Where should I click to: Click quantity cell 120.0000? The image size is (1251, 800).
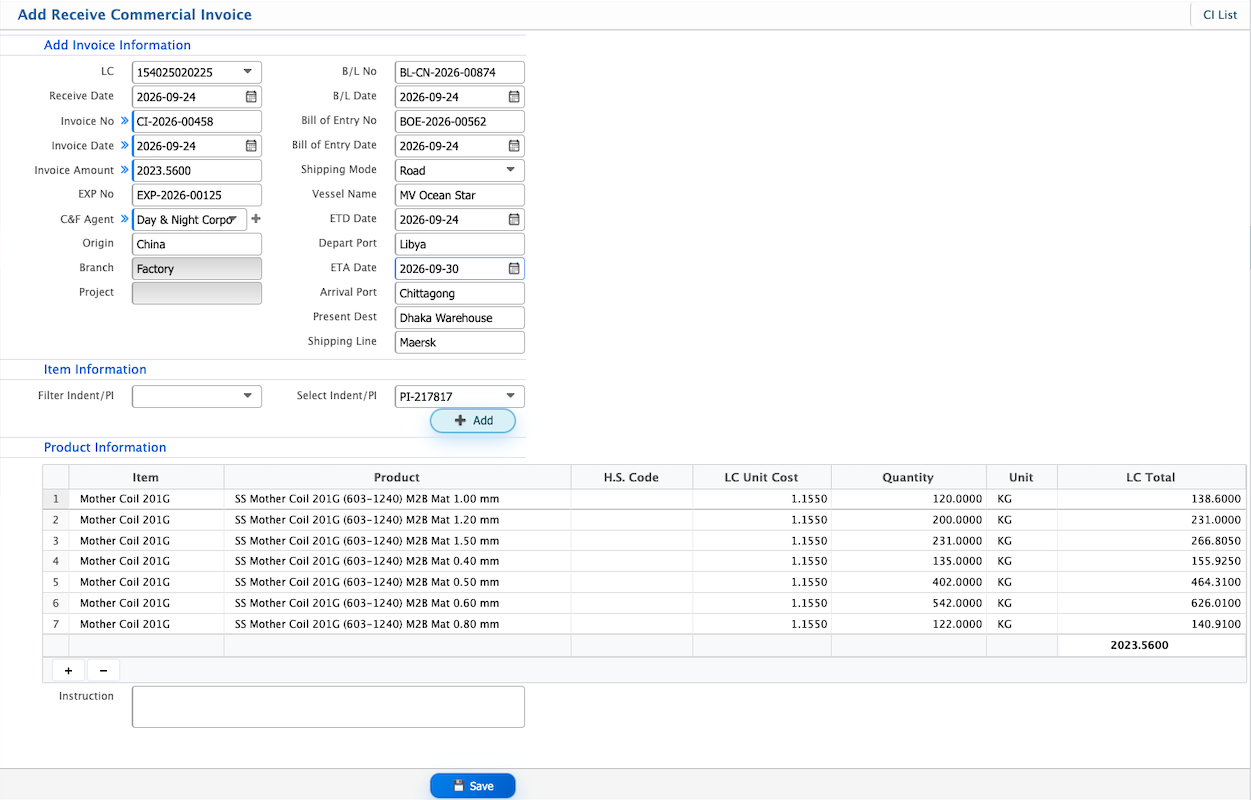(x=909, y=499)
